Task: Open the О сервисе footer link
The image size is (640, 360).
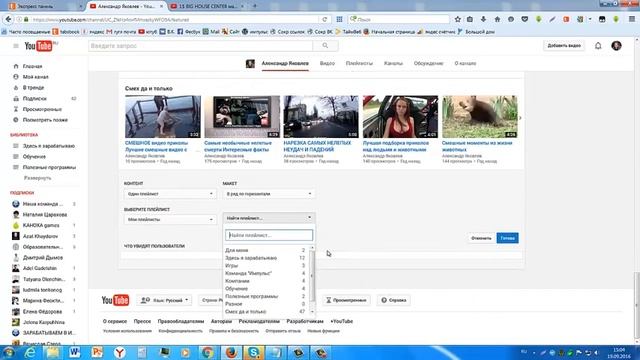Action: (115, 321)
